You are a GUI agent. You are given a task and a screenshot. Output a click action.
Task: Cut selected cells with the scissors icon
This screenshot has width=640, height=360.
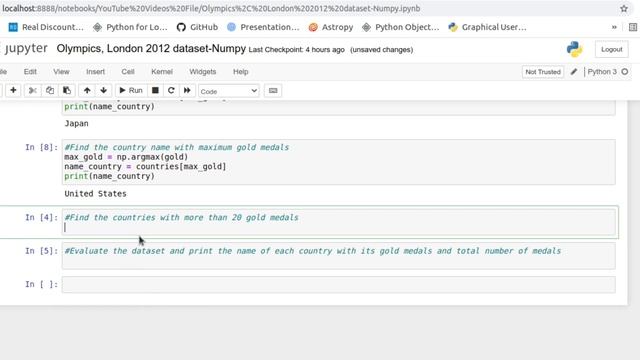[33, 91]
